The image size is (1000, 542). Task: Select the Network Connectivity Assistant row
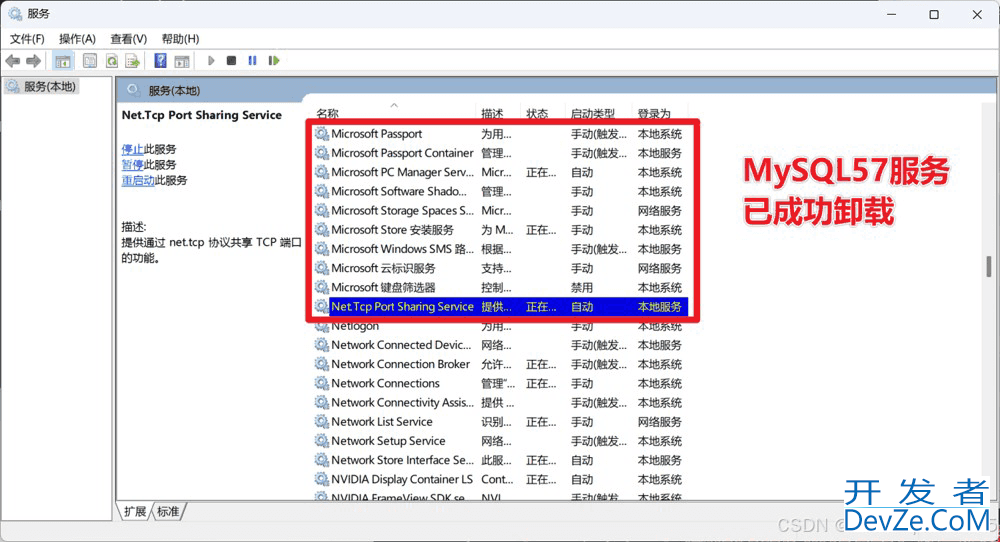(x=501, y=402)
